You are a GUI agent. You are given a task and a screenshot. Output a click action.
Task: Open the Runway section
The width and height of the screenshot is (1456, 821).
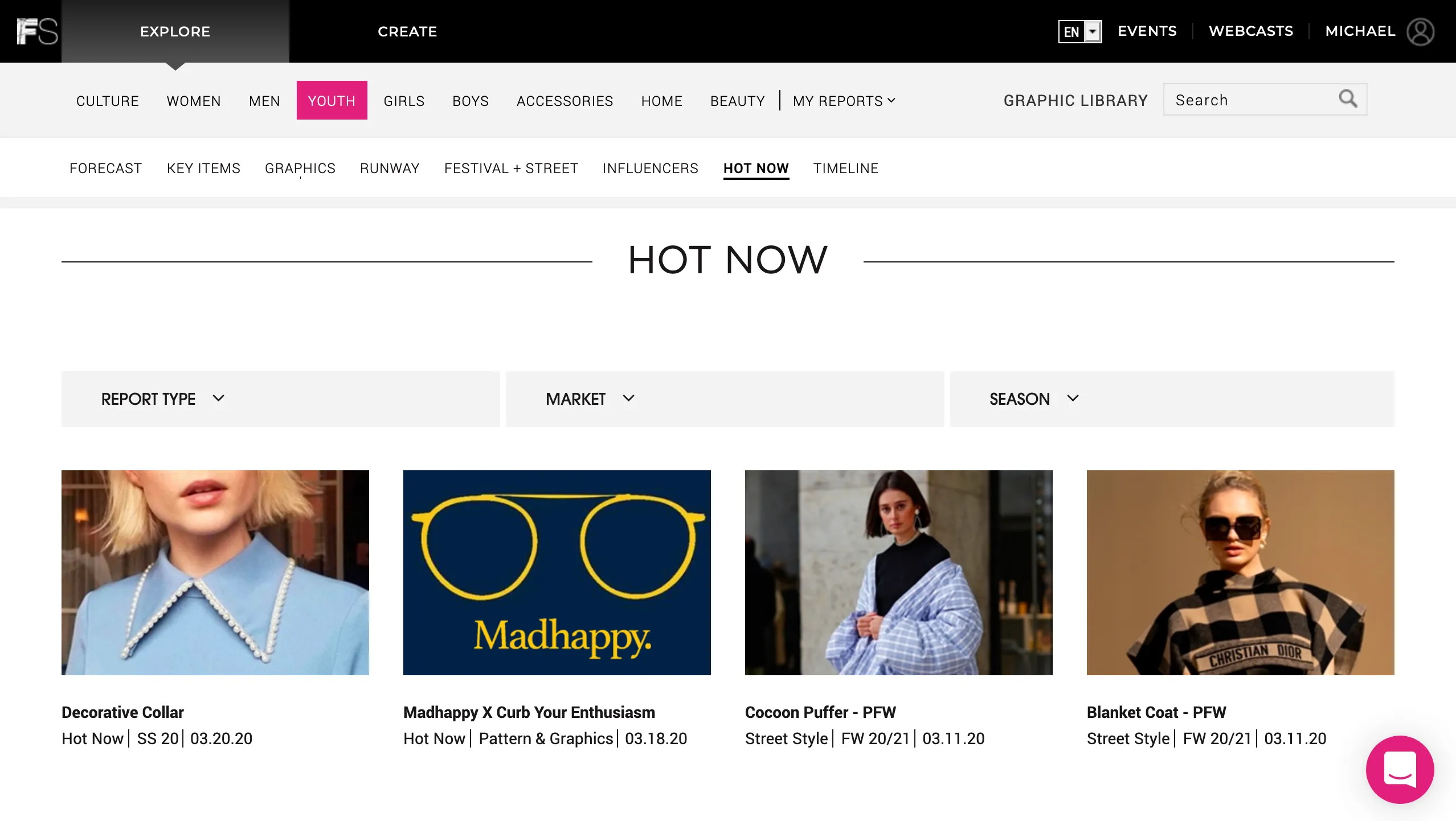[390, 169]
